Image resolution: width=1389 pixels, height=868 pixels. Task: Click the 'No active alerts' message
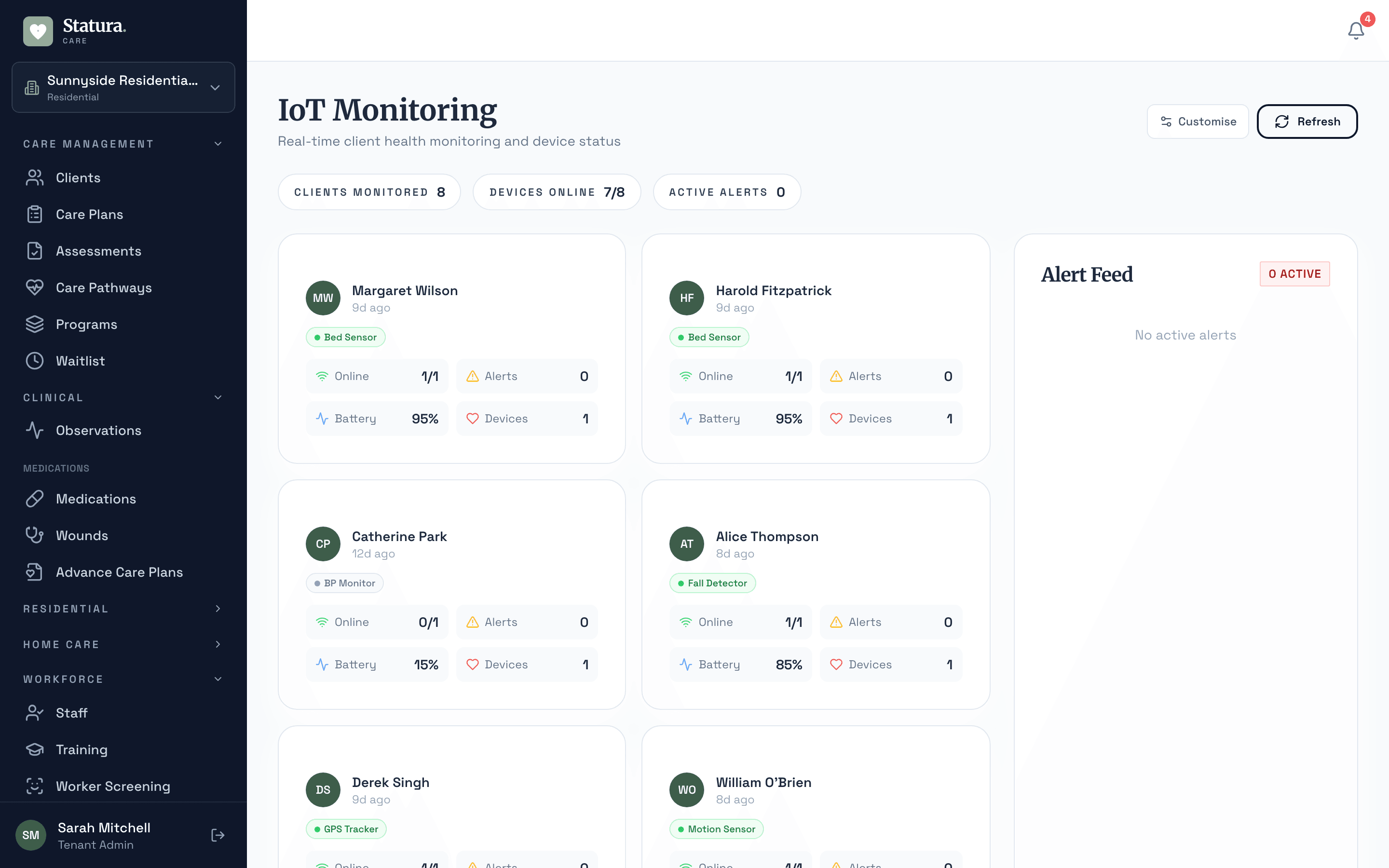1185,335
